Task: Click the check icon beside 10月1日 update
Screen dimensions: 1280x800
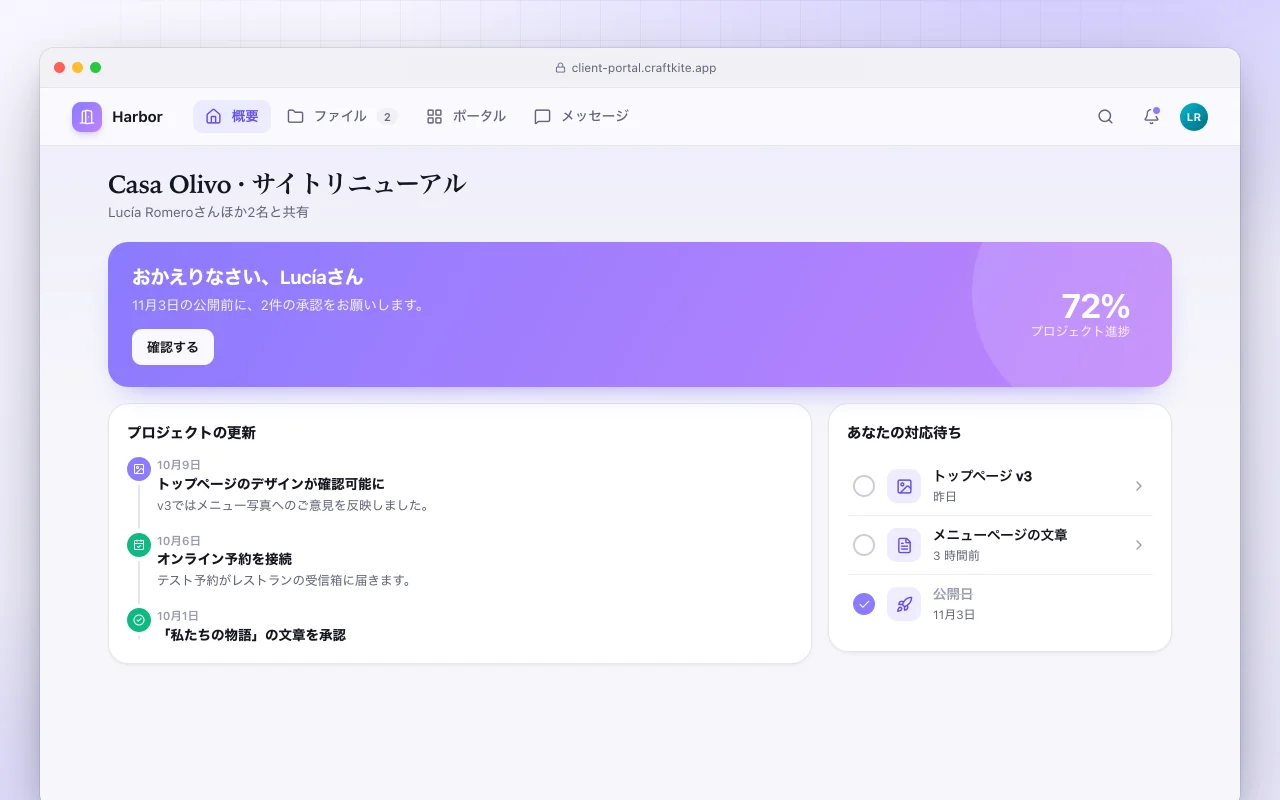Action: (x=139, y=620)
